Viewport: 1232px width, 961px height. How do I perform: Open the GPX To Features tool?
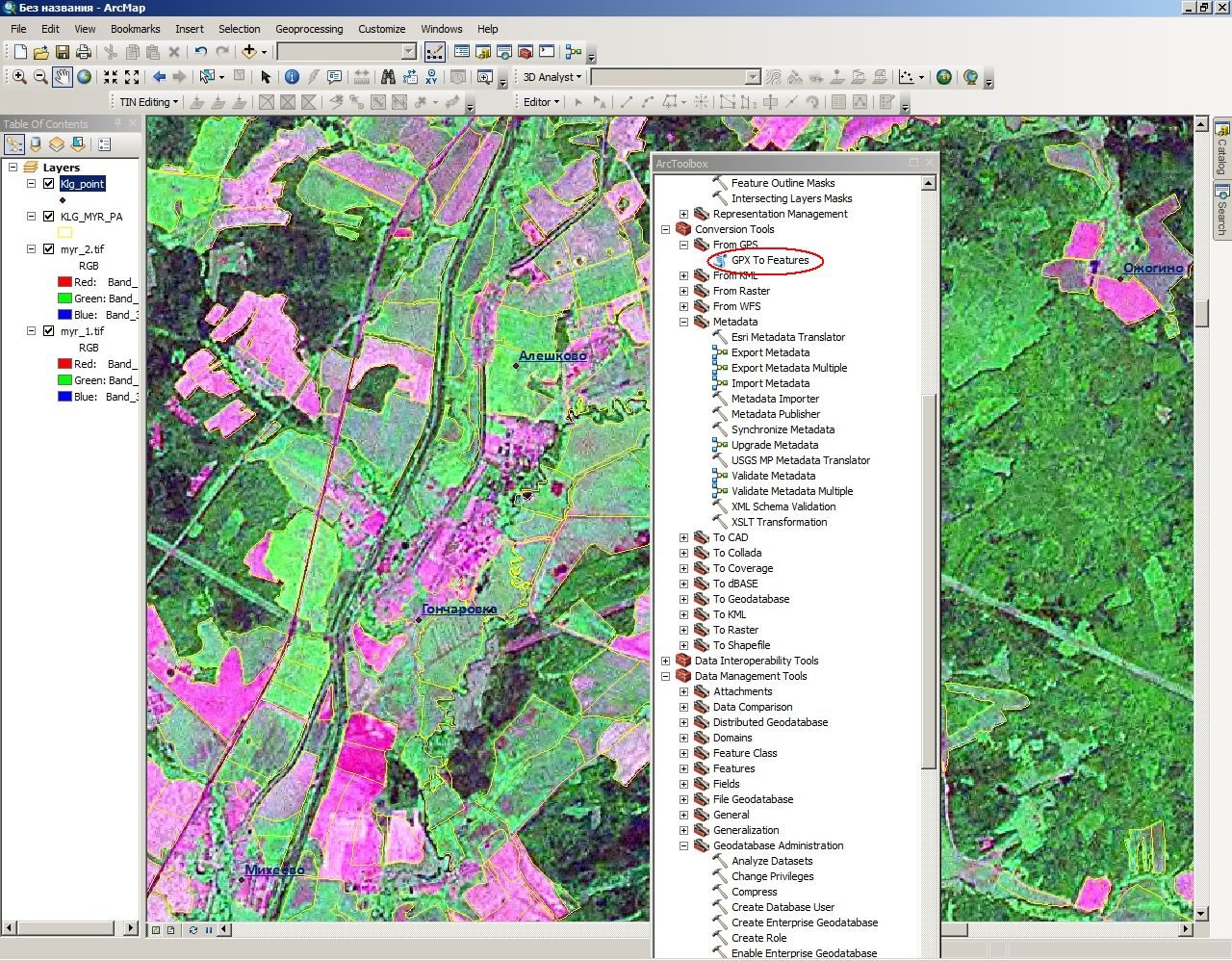(769, 260)
